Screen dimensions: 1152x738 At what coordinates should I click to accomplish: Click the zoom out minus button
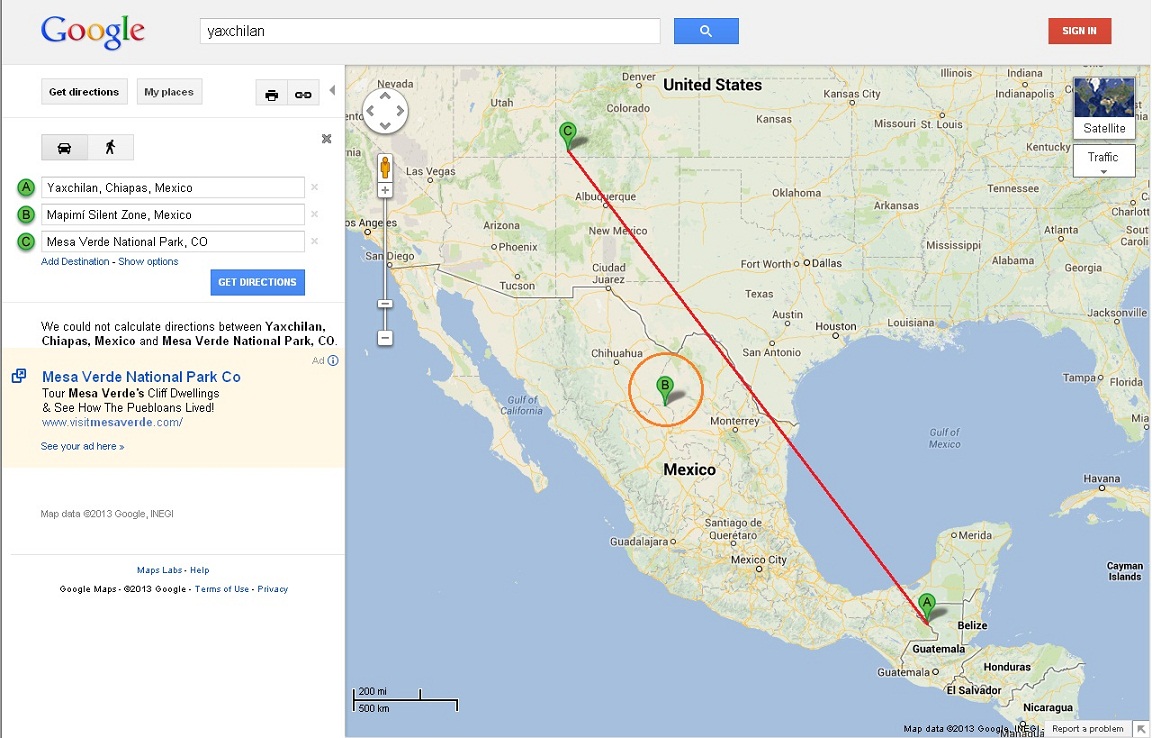(x=385, y=338)
